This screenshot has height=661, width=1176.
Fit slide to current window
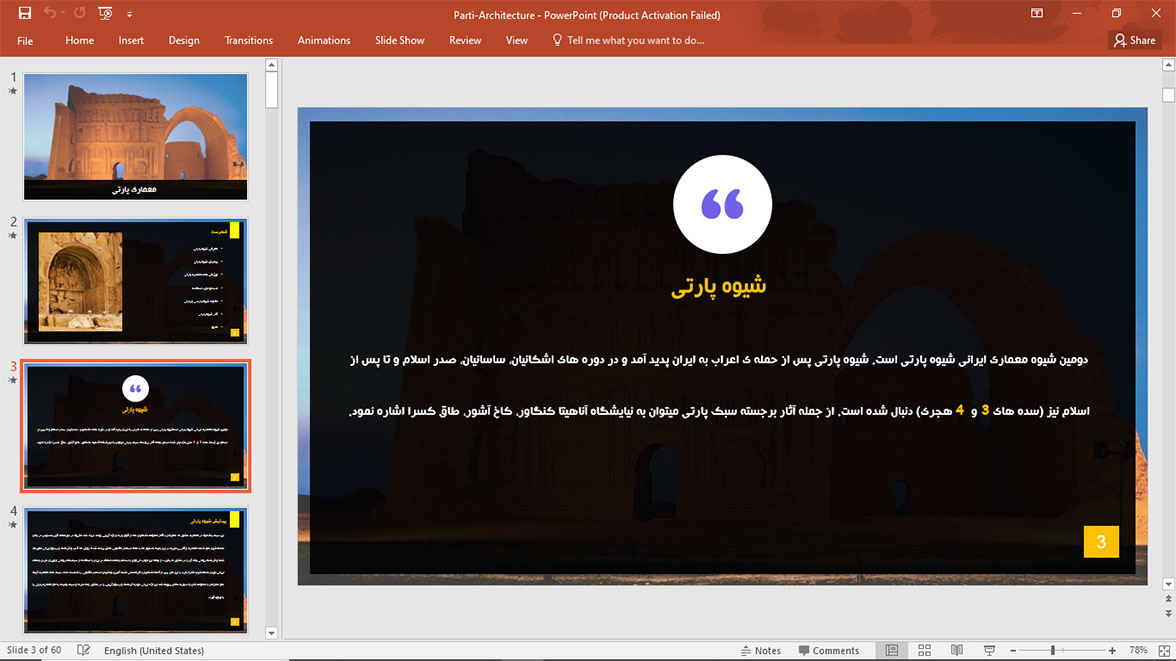click(1164, 650)
